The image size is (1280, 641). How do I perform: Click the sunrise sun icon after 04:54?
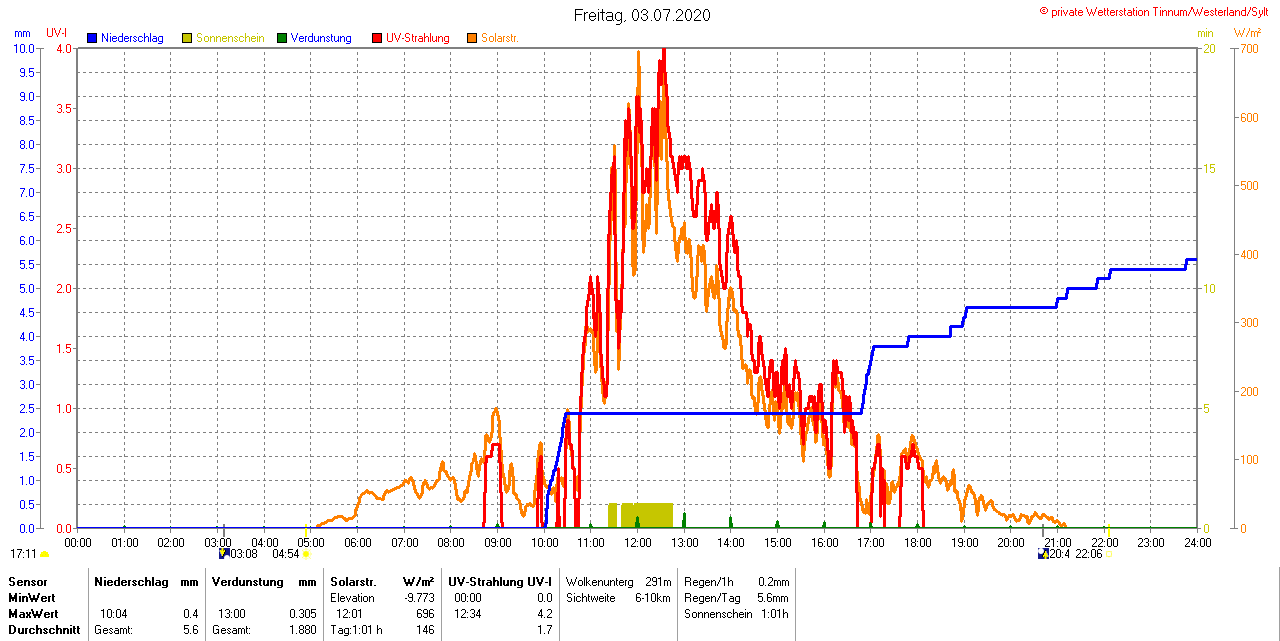pos(307,553)
